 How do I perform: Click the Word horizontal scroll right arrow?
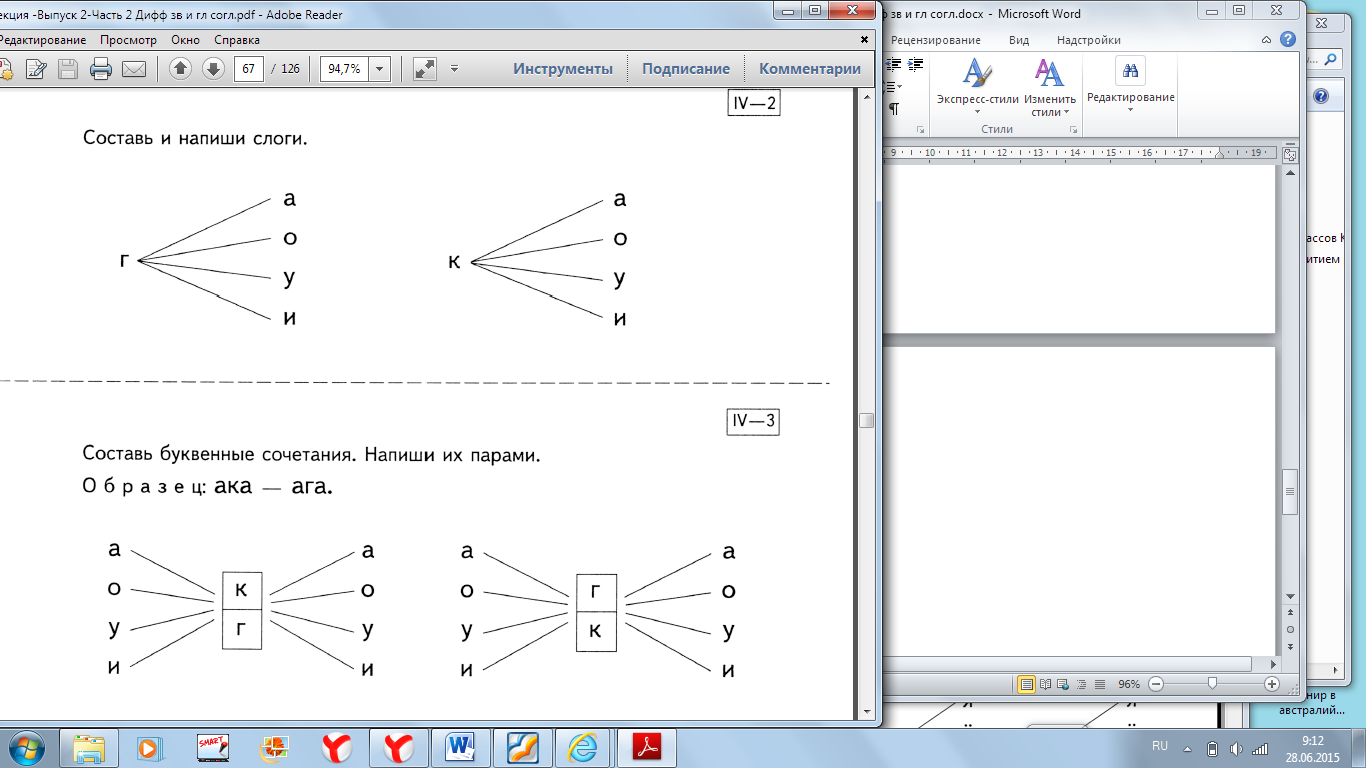click(x=1273, y=664)
